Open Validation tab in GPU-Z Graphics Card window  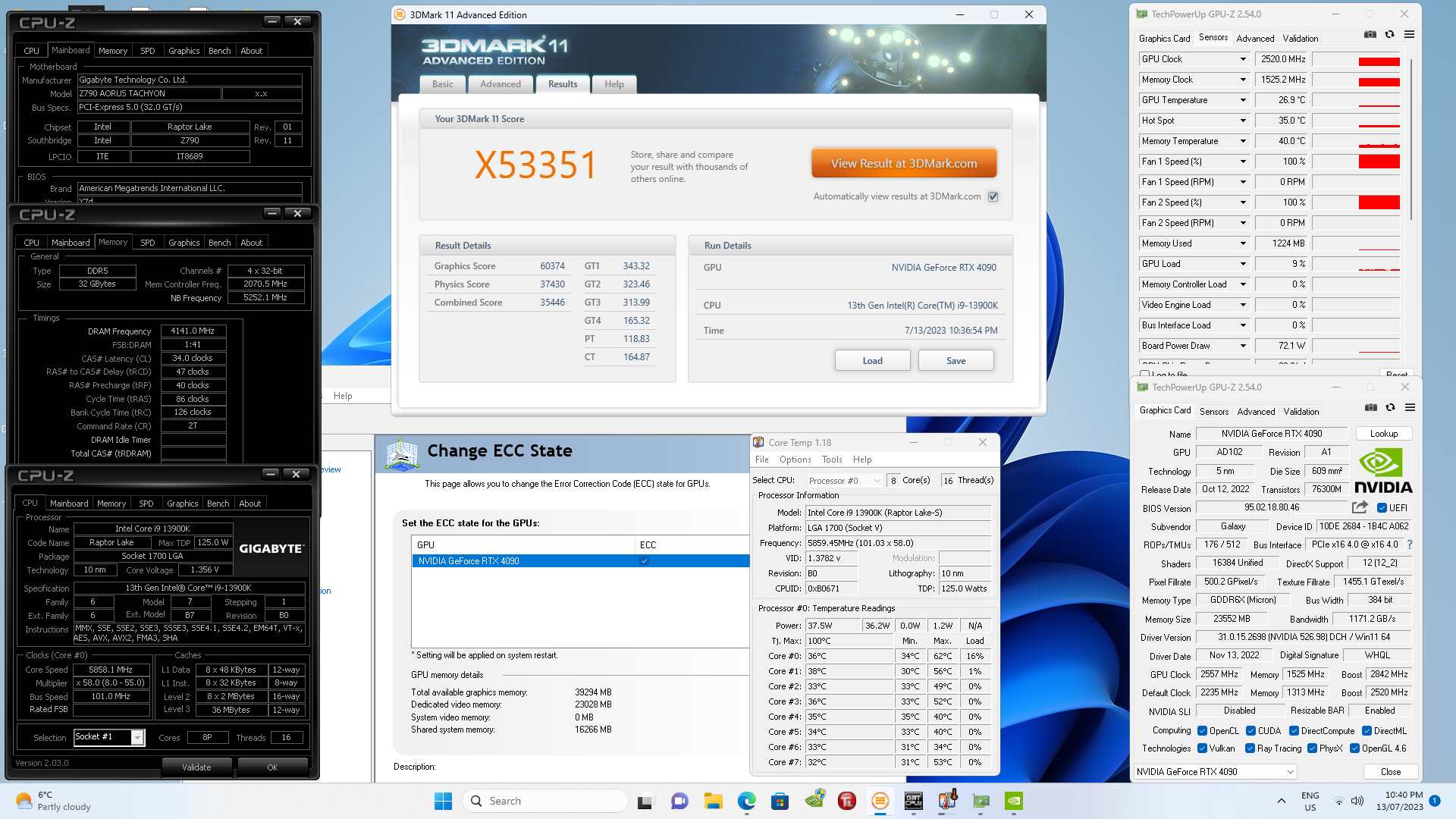pos(1301,412)
